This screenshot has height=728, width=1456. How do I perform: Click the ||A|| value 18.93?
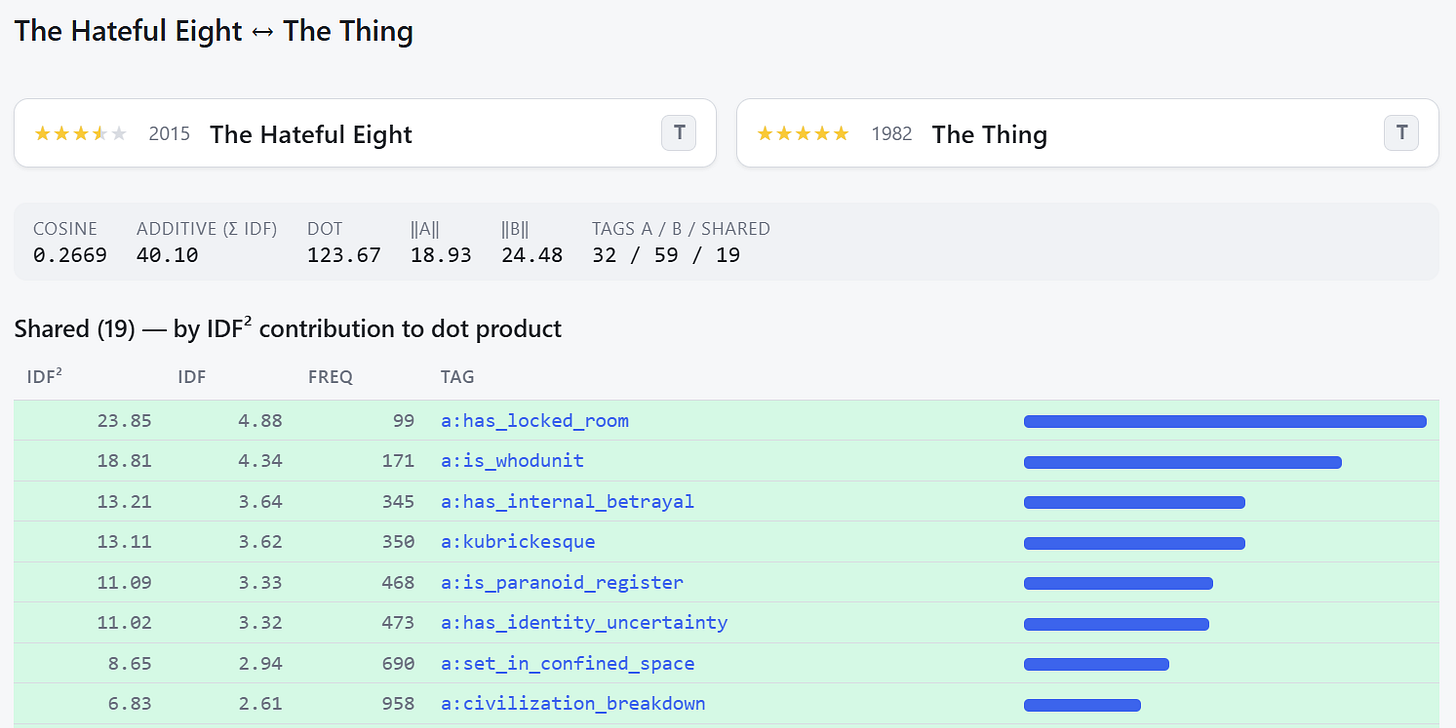point(440,255)
